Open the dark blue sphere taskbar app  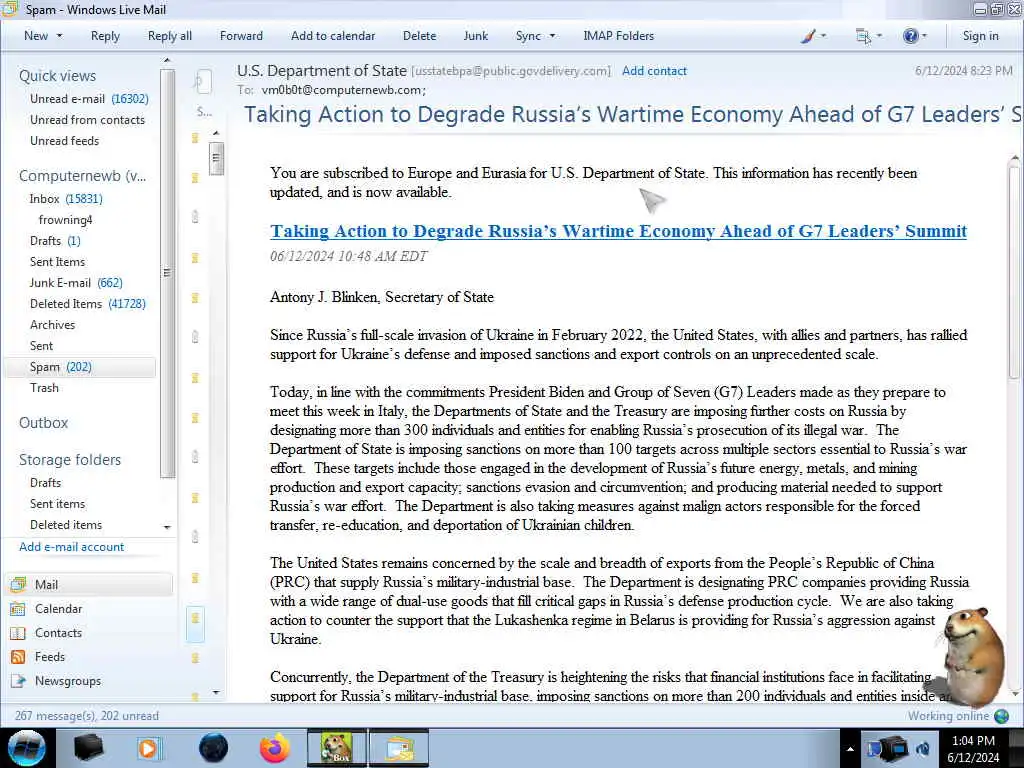pyautogui.click(x=213, y=748)
